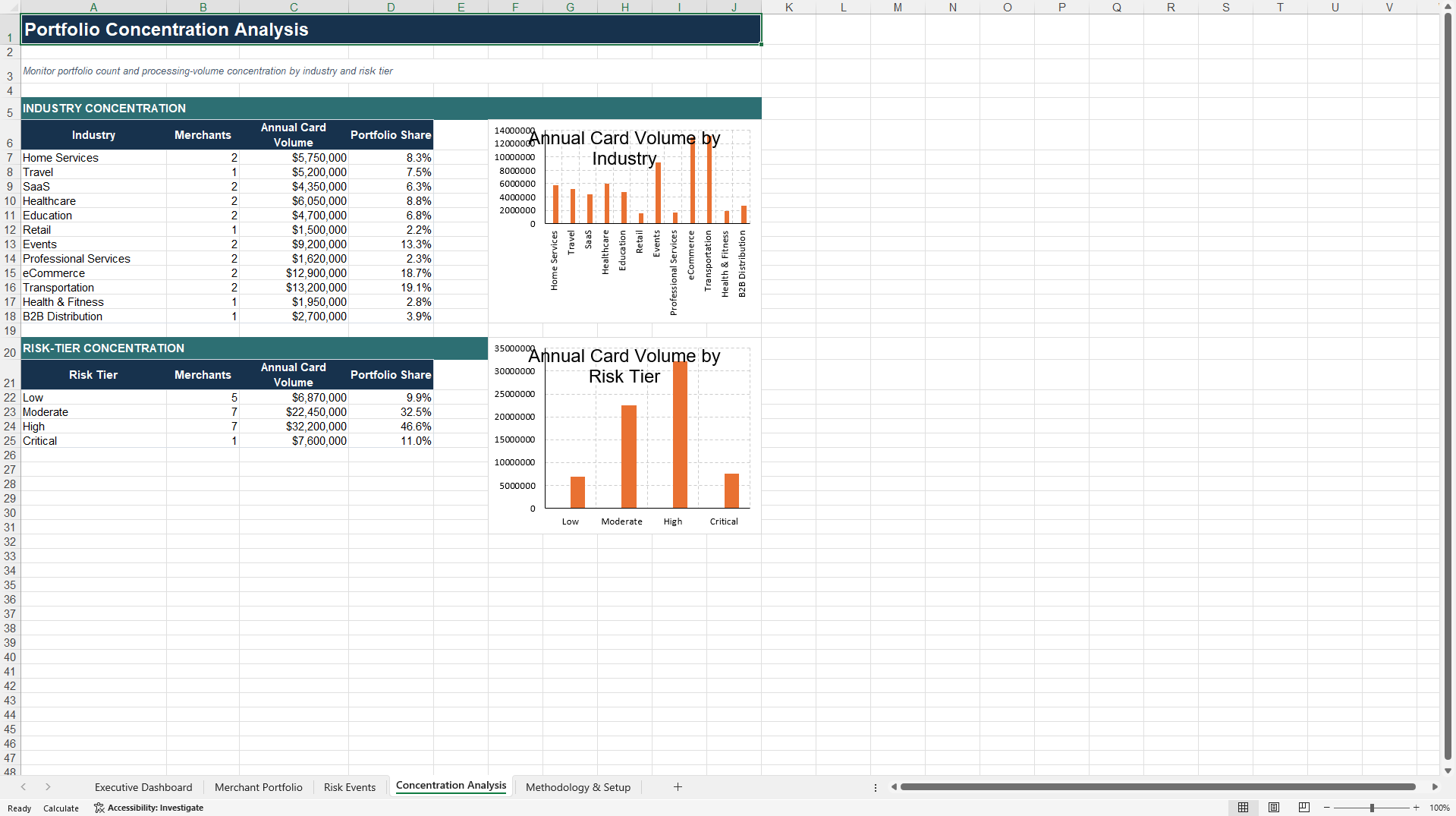The image size is (1456, 816).
Task: Click next sheet navigation arrow
Action: (48, 787)
